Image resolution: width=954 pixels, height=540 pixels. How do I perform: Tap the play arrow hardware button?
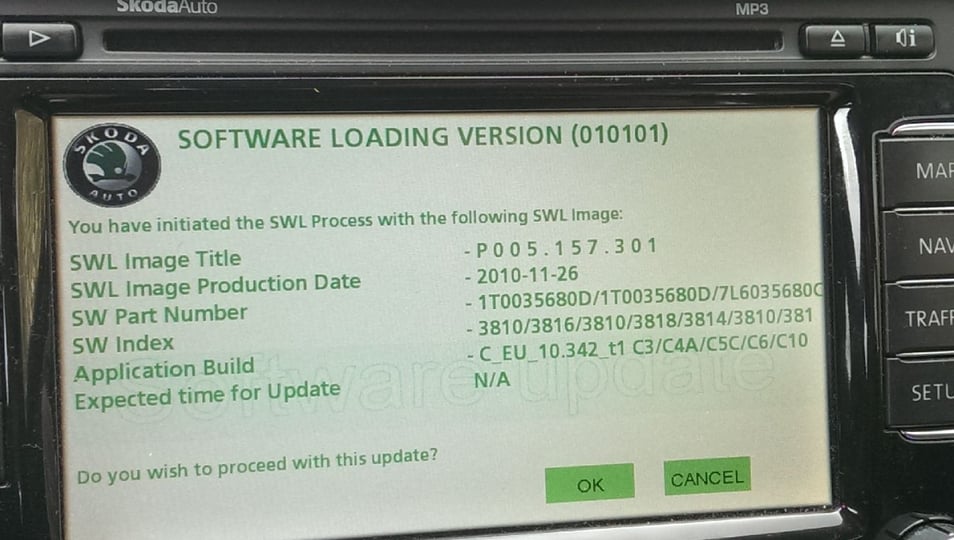[x=41, y=40]
